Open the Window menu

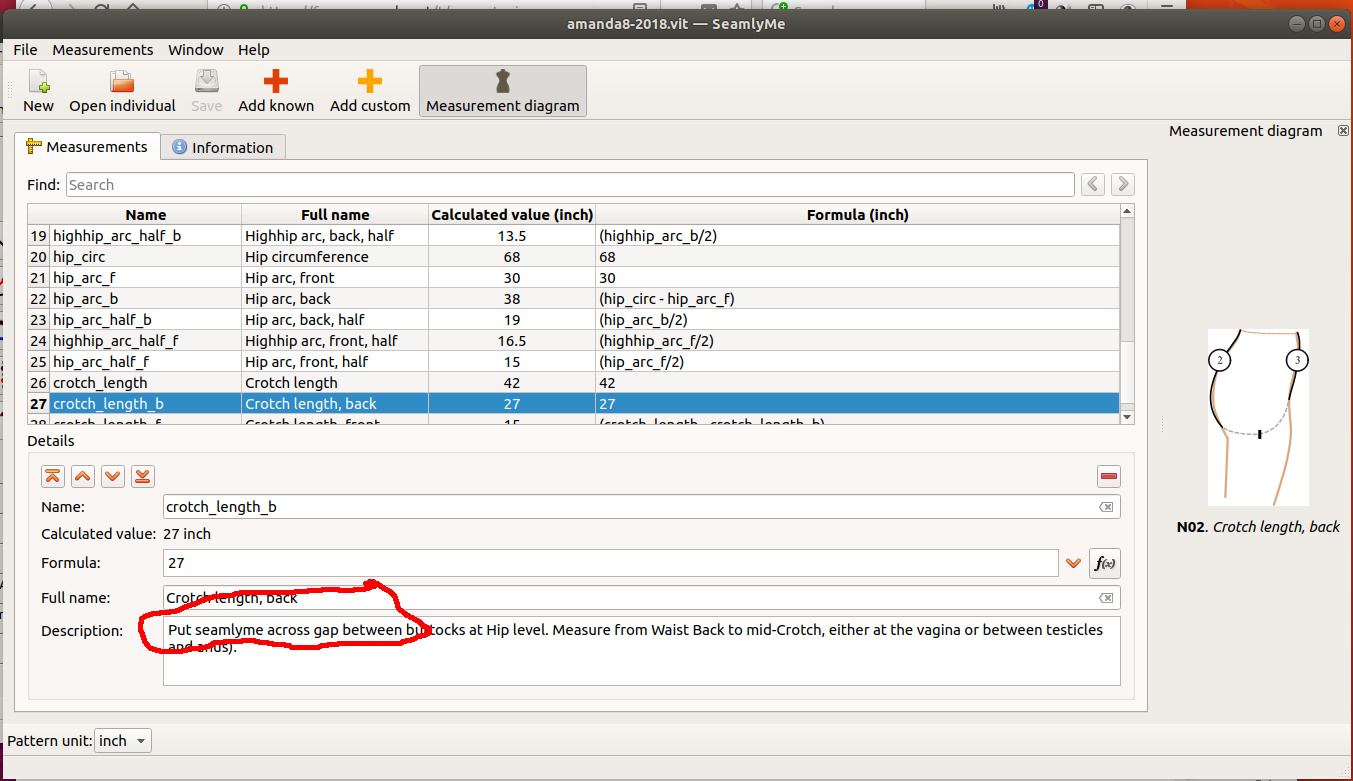[196, 50]
